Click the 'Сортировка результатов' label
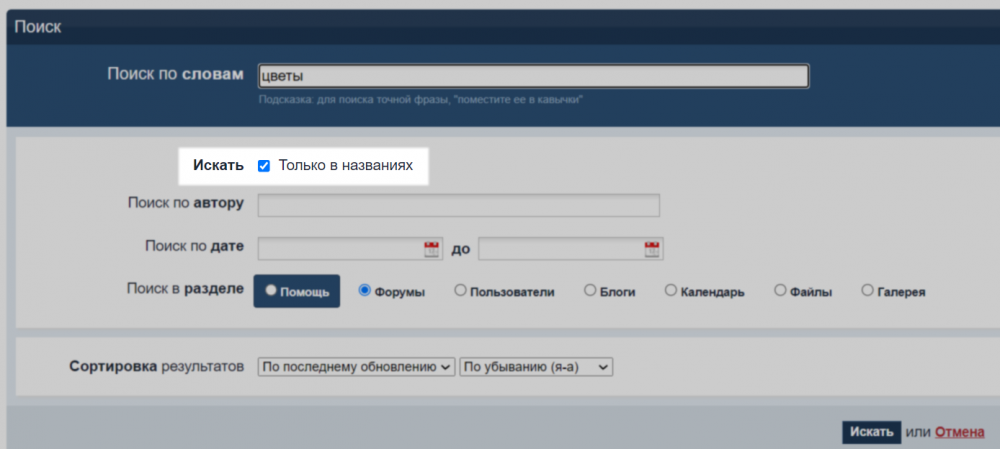1000x449 pixels. 157,367
